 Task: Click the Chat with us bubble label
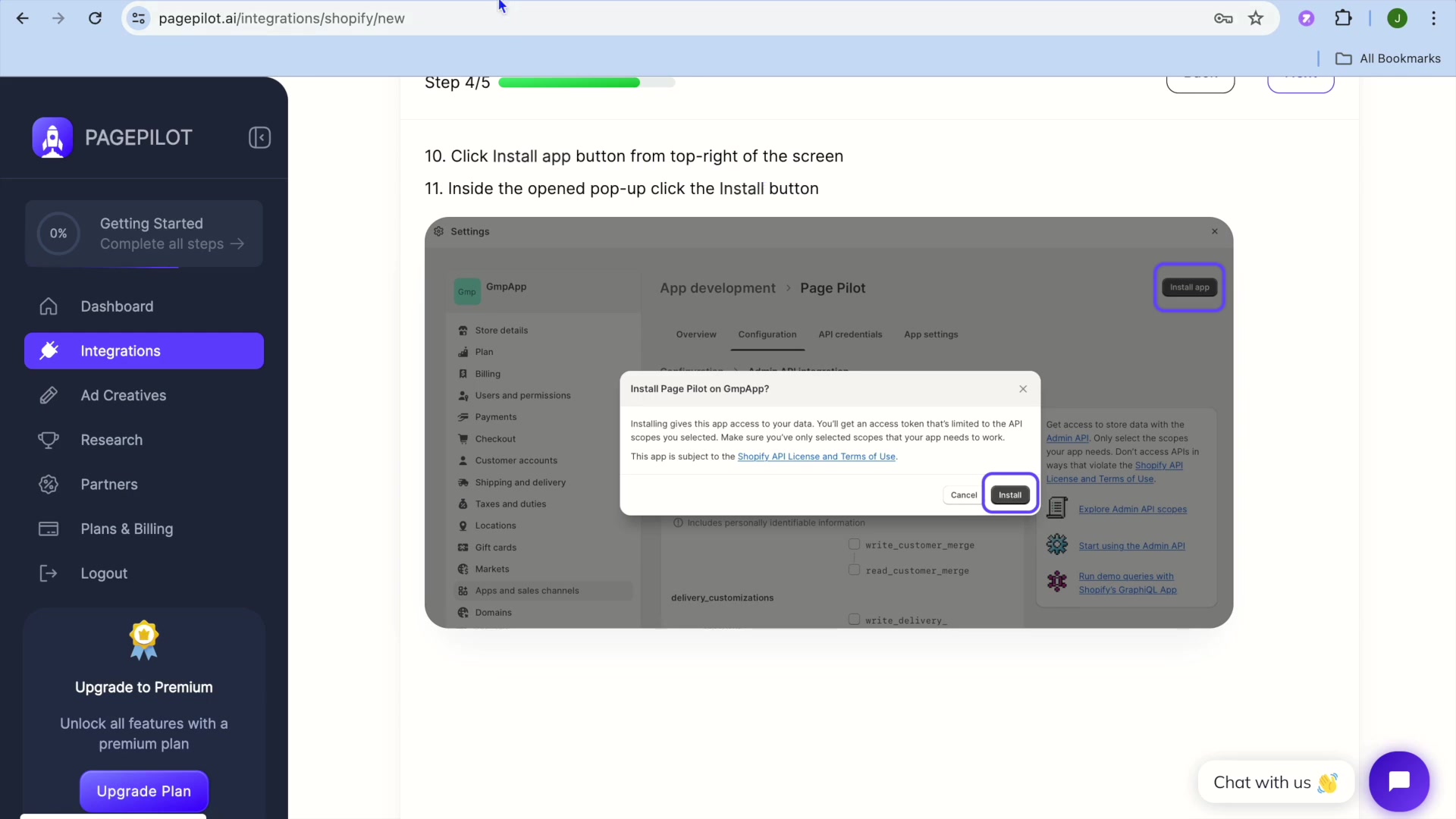tap(1276, 782)
